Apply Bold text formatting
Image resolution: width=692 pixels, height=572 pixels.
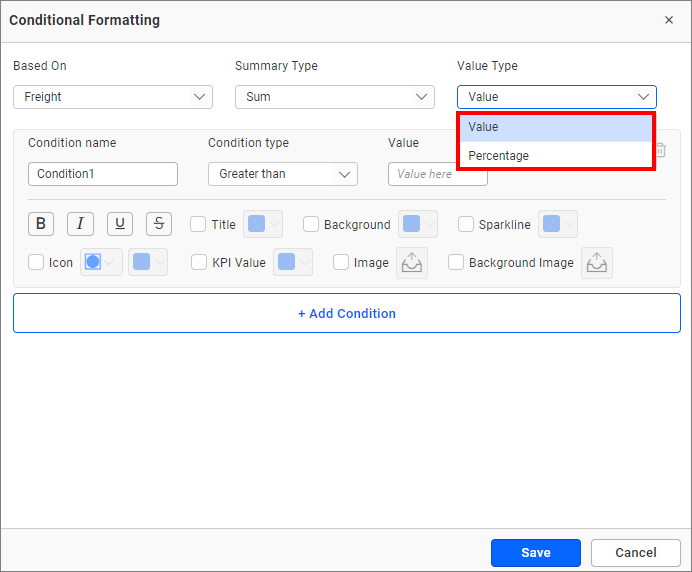[40, 224]
